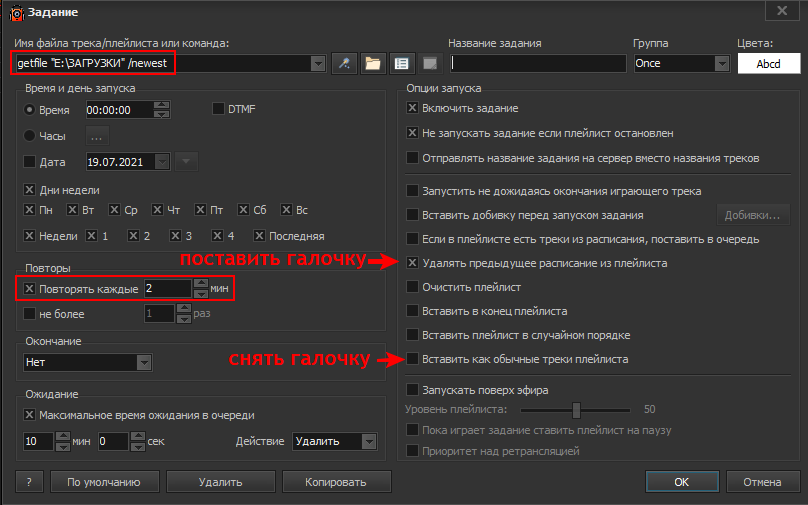Check 'Очистить плейлист' option
This screenshot has width=808, height=505.
[x=412, y=287]
